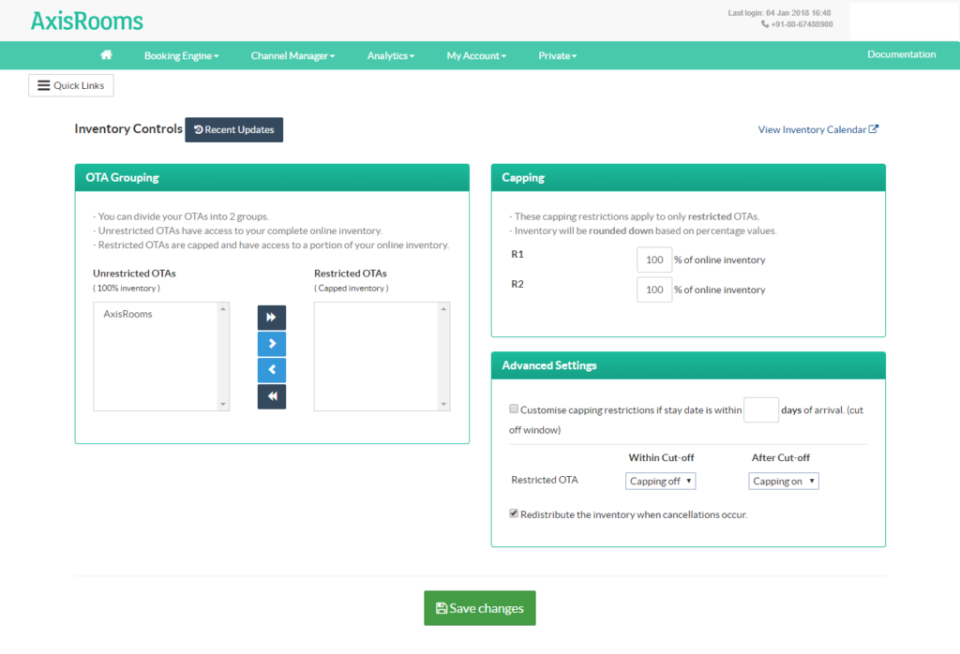Click the Recent Updates button
The width and height of the screenshot is (960, 654).
[234, 130]
